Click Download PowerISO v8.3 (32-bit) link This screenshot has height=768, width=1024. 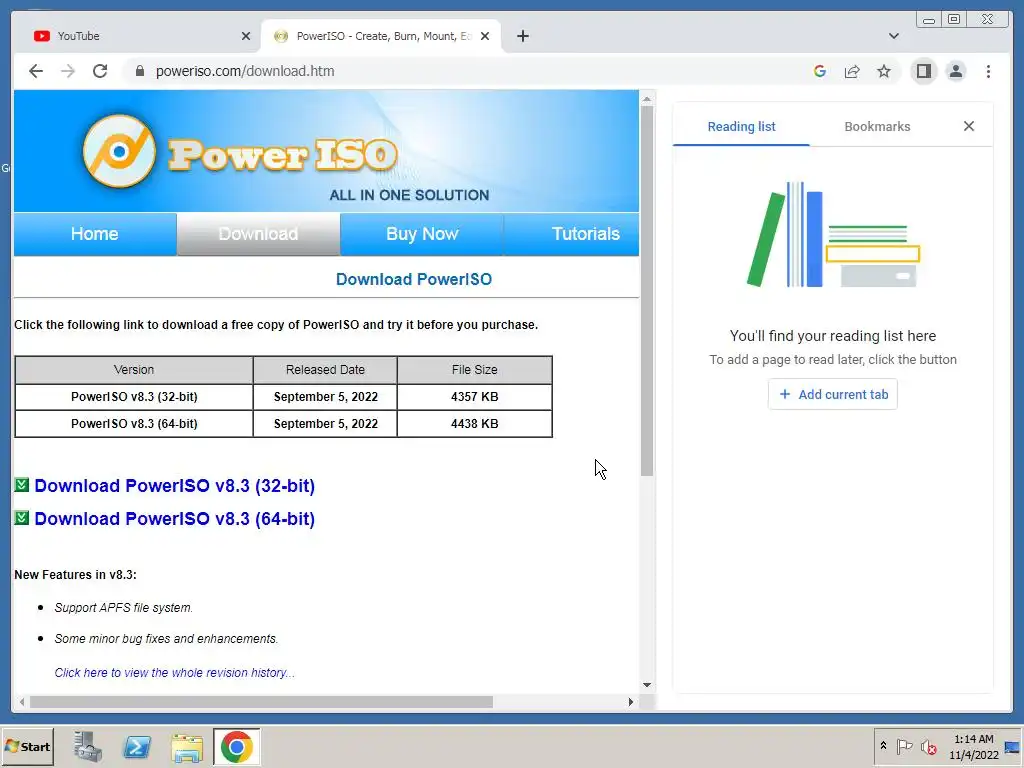pos(174,486)
